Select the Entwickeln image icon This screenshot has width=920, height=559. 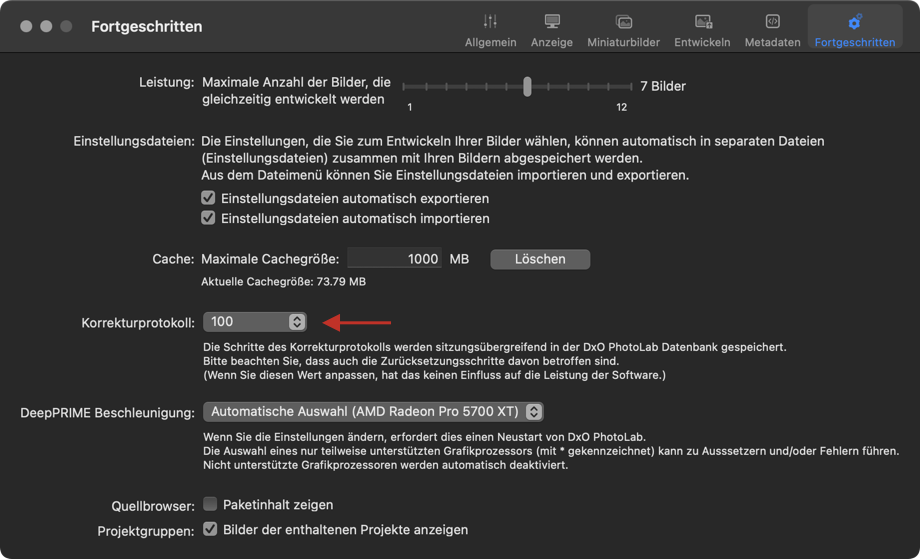702,22
